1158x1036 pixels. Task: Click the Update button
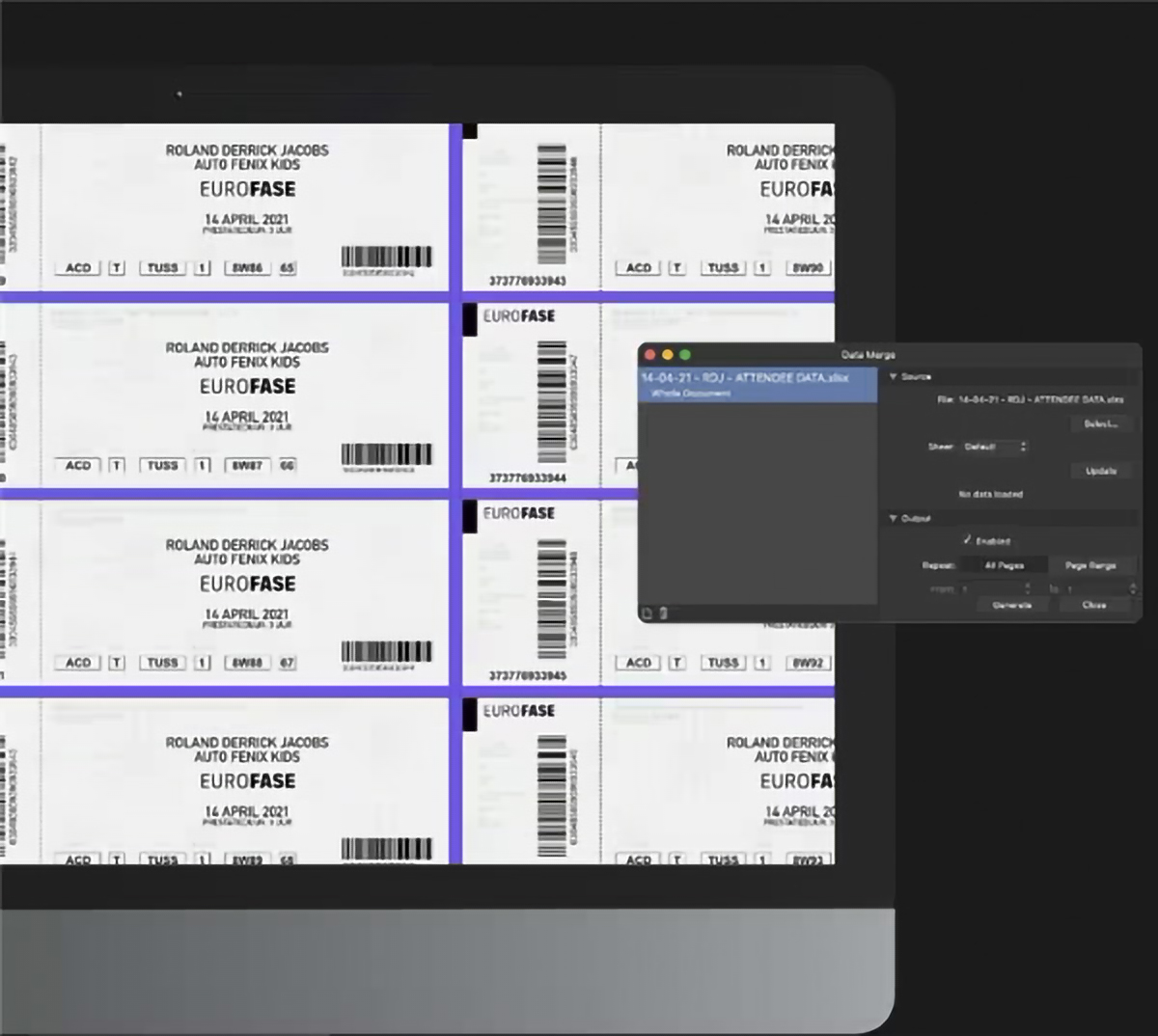[x=1100, y=471]
